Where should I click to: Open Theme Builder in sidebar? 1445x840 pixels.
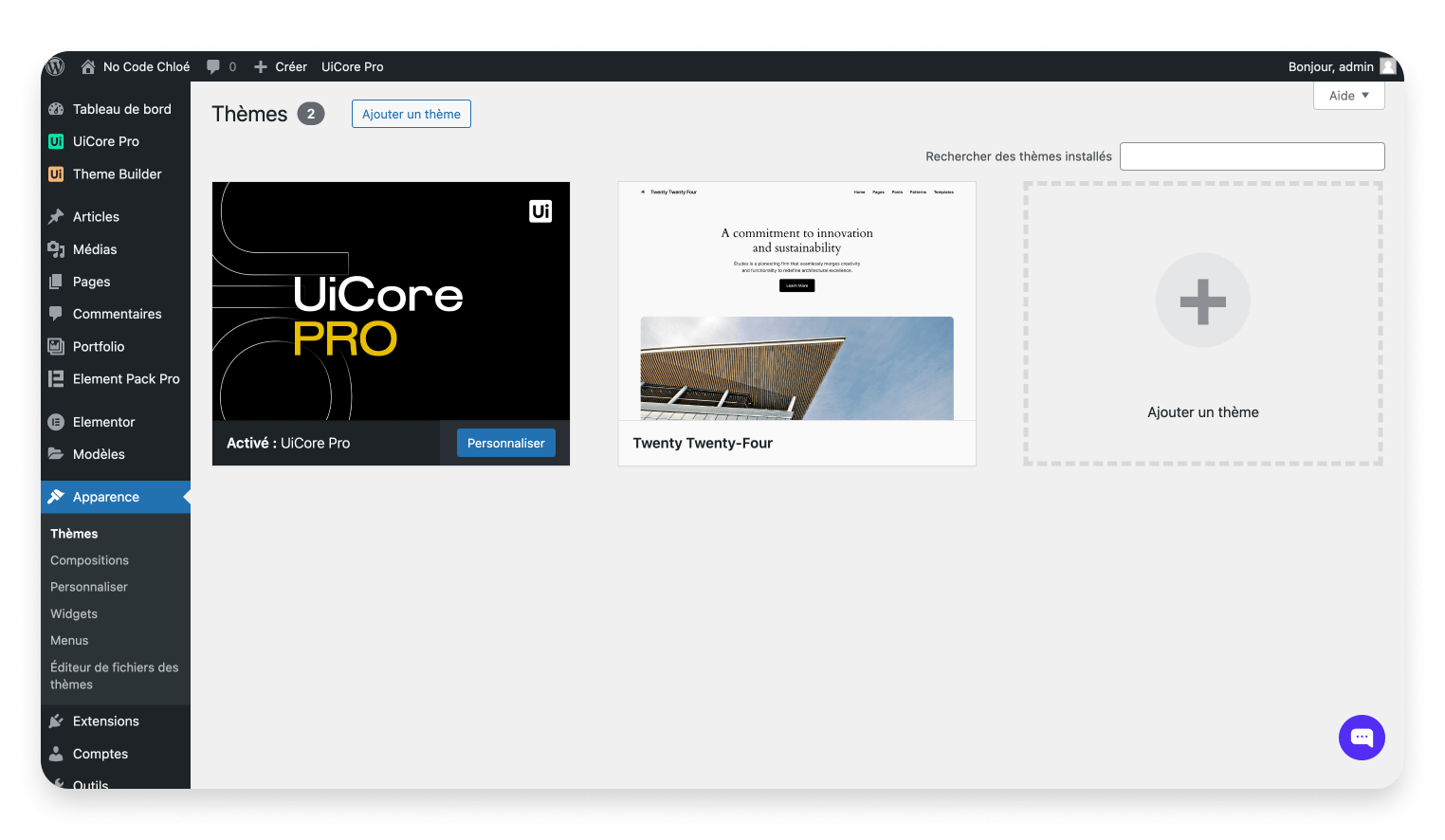[x=116, y=174]
